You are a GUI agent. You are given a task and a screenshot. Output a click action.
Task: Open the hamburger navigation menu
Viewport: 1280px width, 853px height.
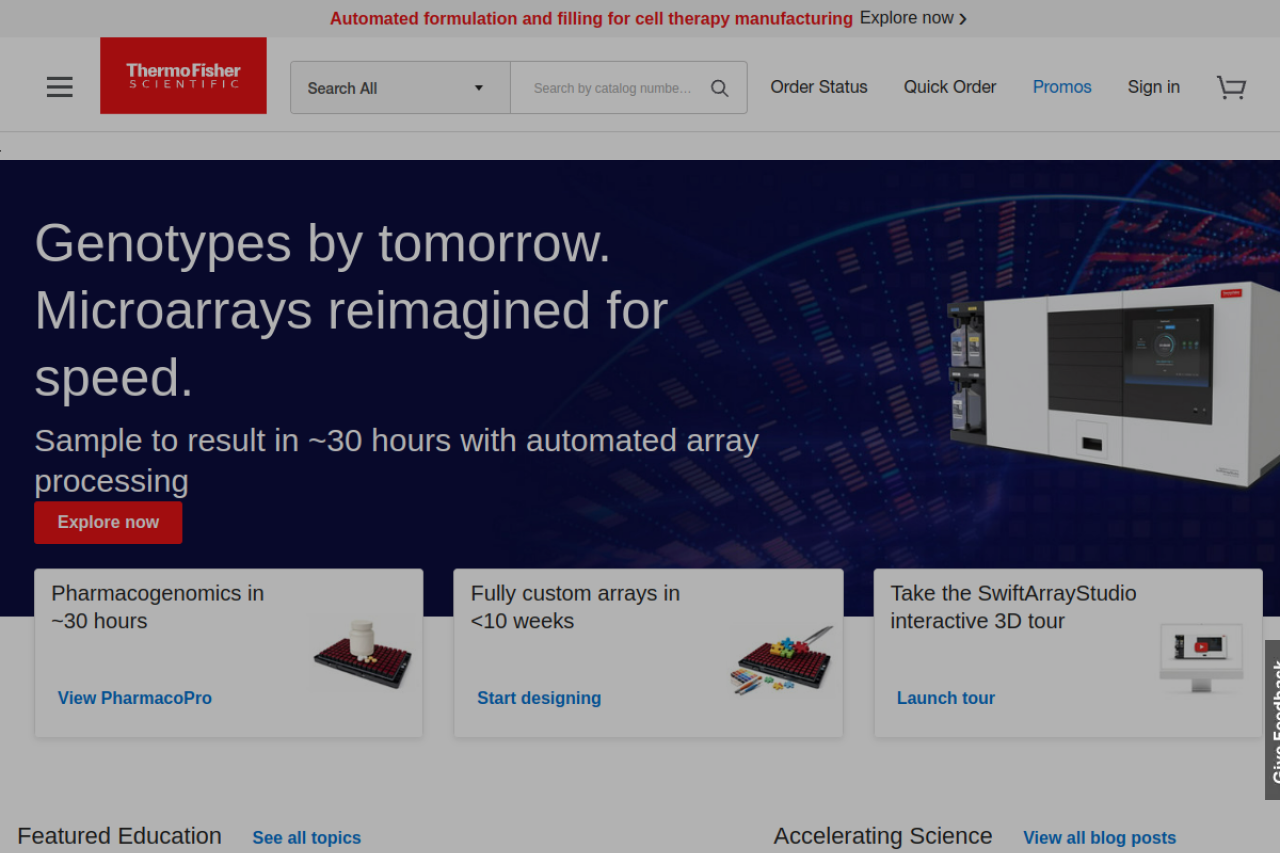point(59,87)
